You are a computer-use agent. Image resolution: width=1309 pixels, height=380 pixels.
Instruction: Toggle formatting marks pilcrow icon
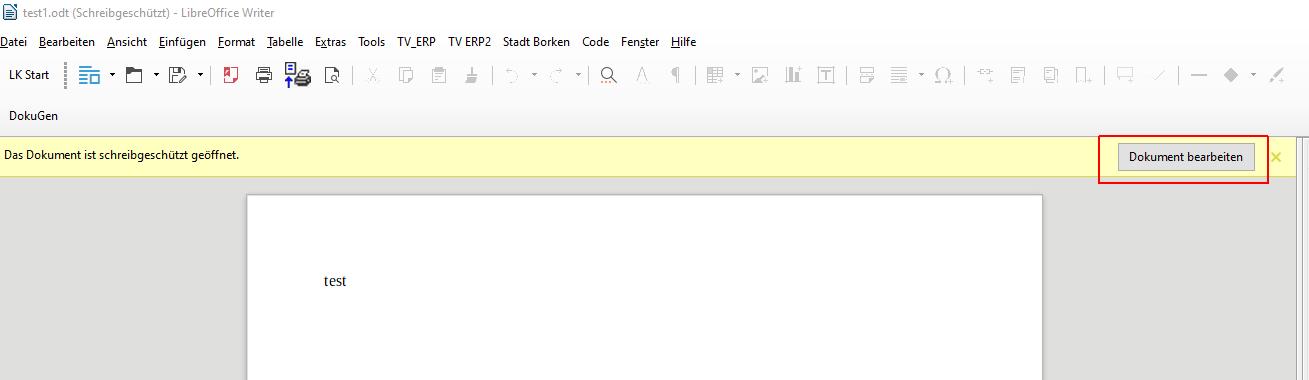tap(675, 75)
